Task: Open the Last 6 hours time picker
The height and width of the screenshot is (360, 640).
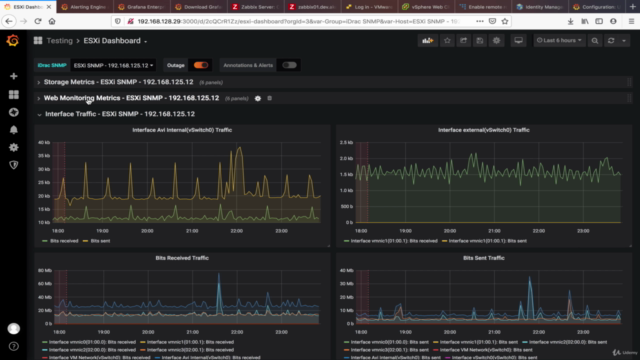Action: [x=559, y=40]
